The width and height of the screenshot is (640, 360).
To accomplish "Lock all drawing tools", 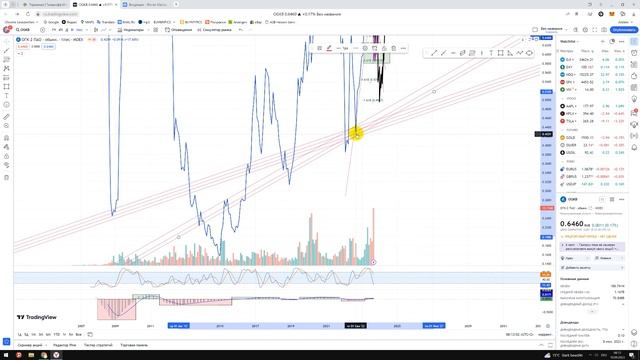I will click(6, 156).
